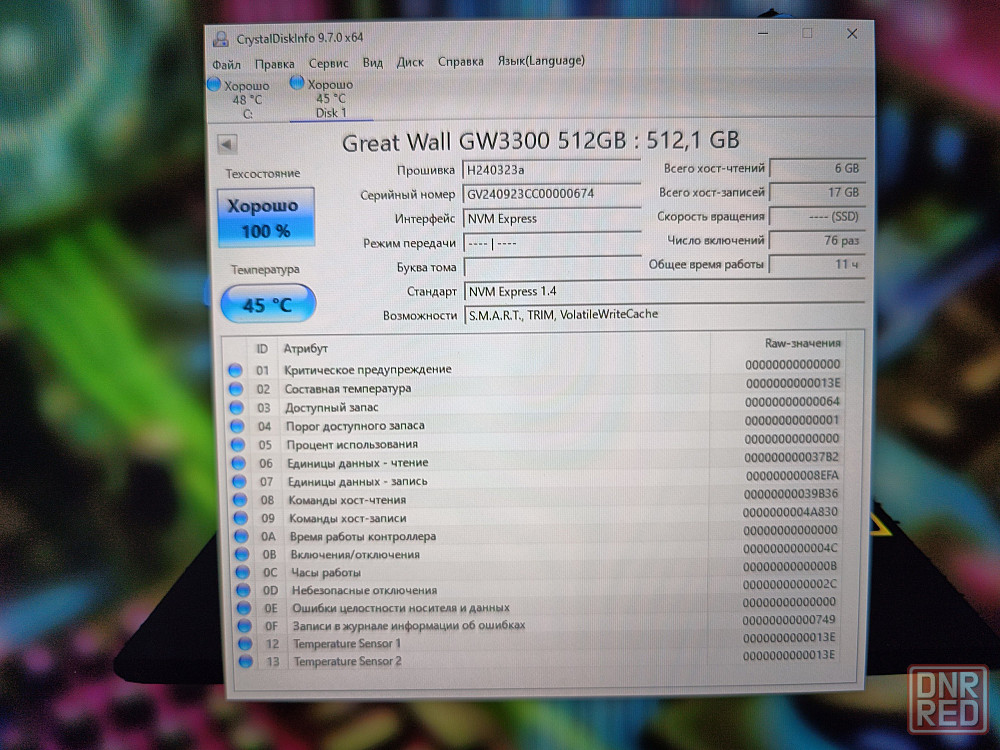Click status dot for attribute 07
Screen dimensions: 1000x750
(x=239, y=482)
